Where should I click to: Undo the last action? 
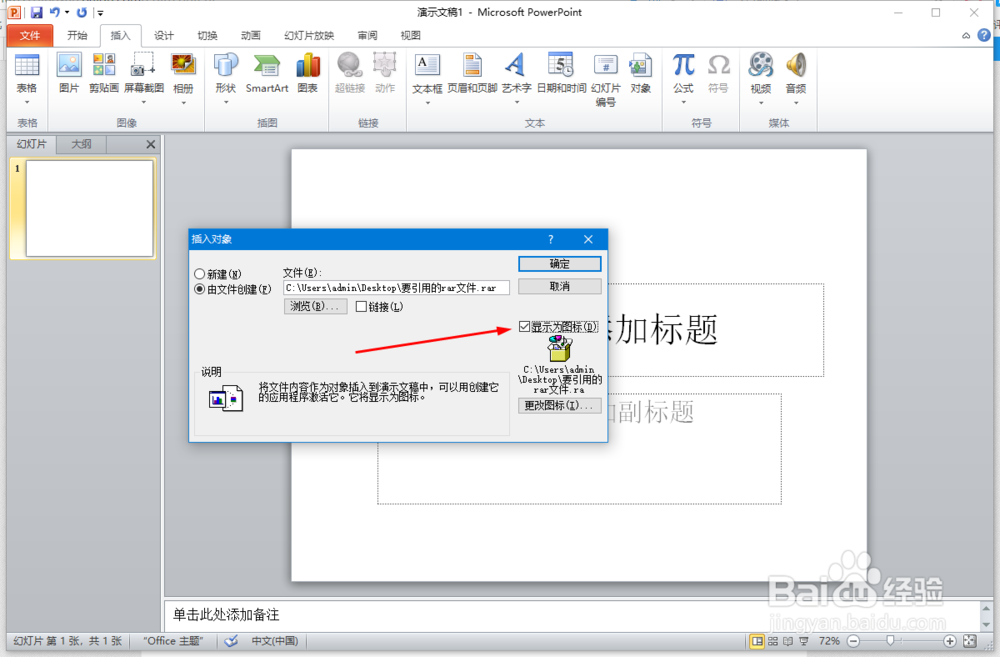click(x=55, y=12)
